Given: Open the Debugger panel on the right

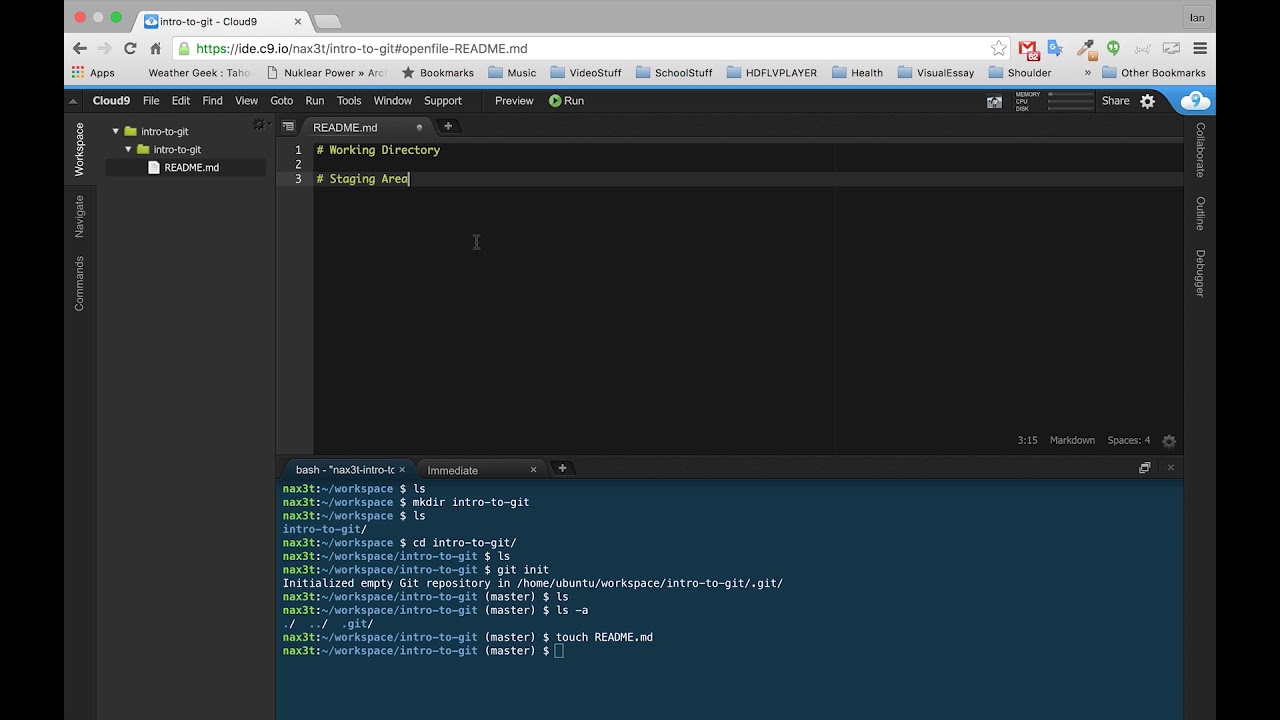Looking at the screenshot, I should [1200, 273].
